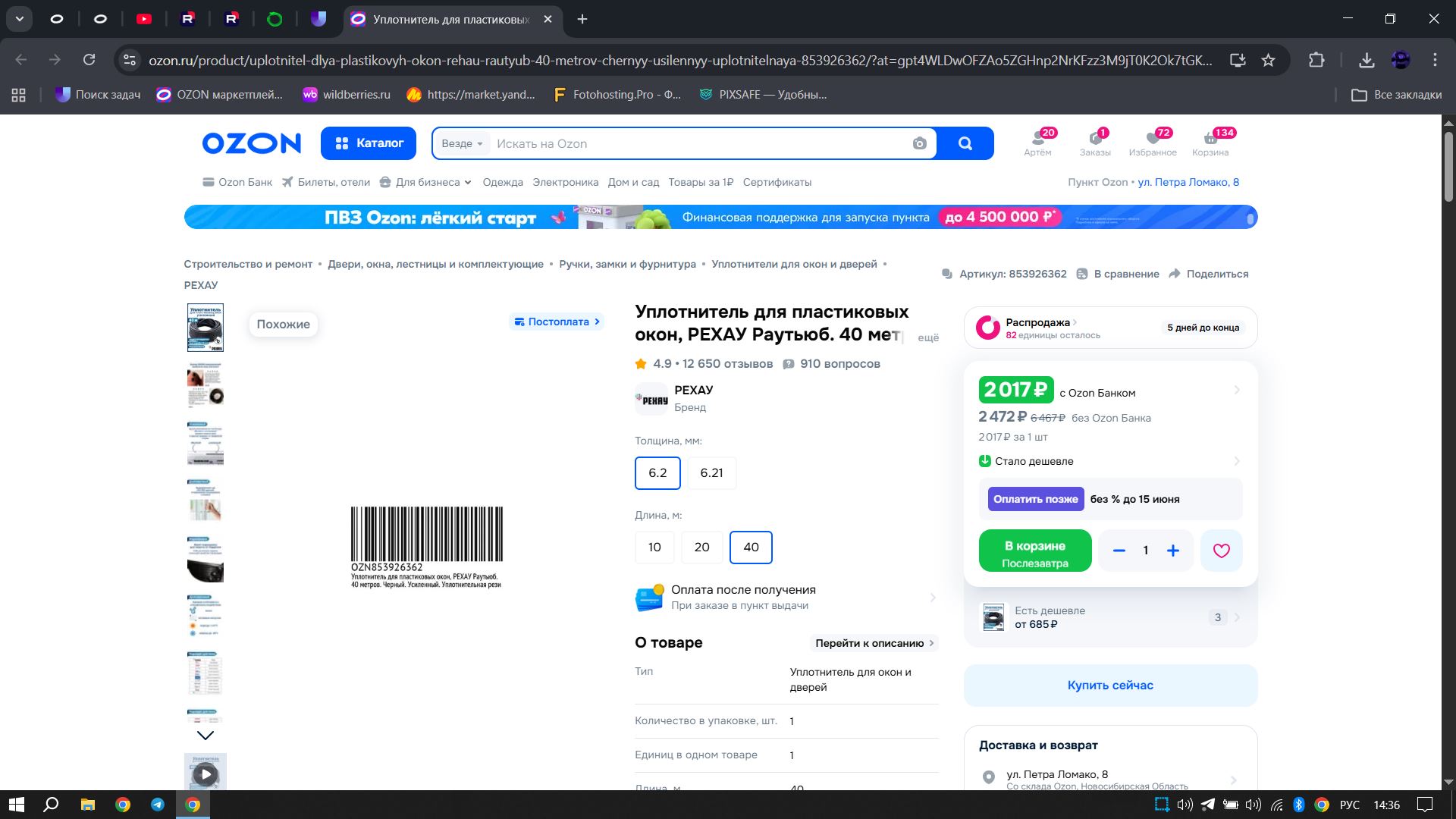Image resolution: width=1456 pixels, height=819 pixels.
Task: Click the camera image-search icon
Action: coord(919,143)
